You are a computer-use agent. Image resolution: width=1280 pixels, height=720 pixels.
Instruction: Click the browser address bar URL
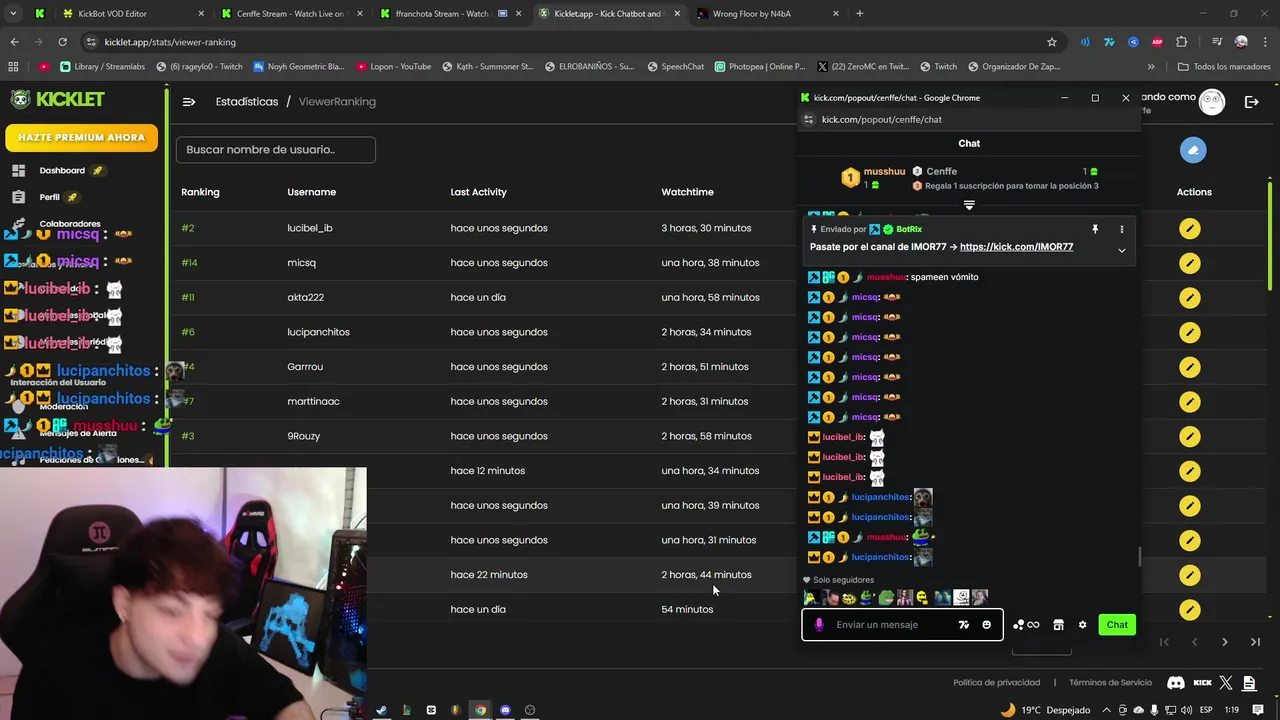click(x=170, y=42)
